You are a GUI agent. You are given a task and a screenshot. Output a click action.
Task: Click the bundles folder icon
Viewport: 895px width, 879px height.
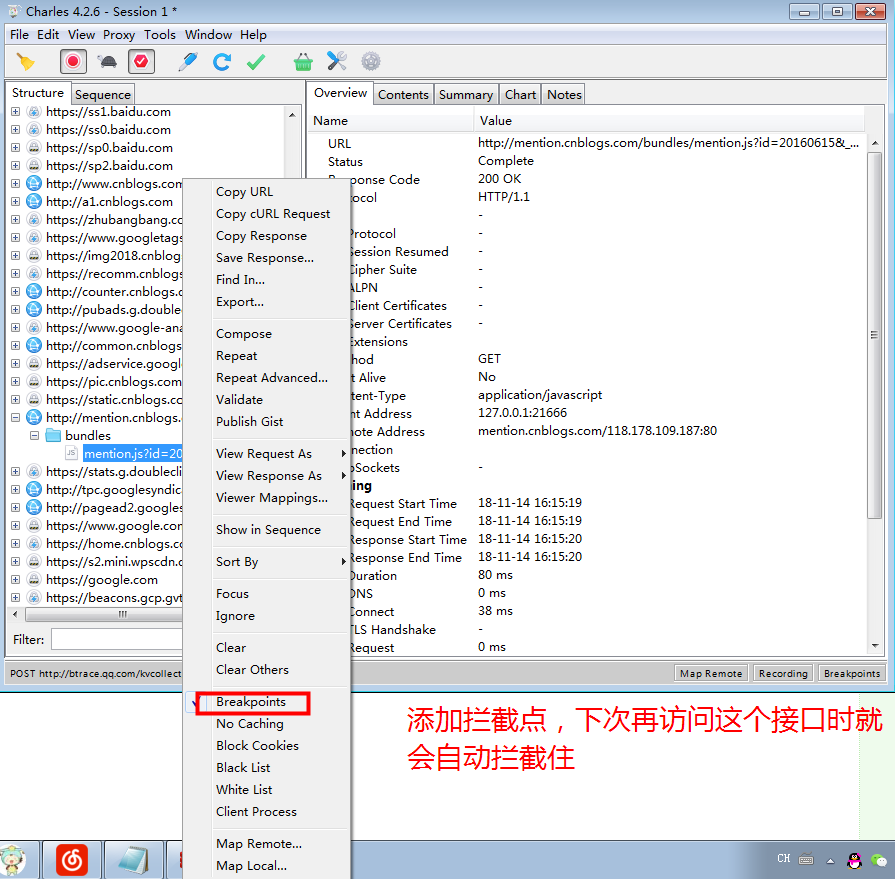tap(53, 436)
